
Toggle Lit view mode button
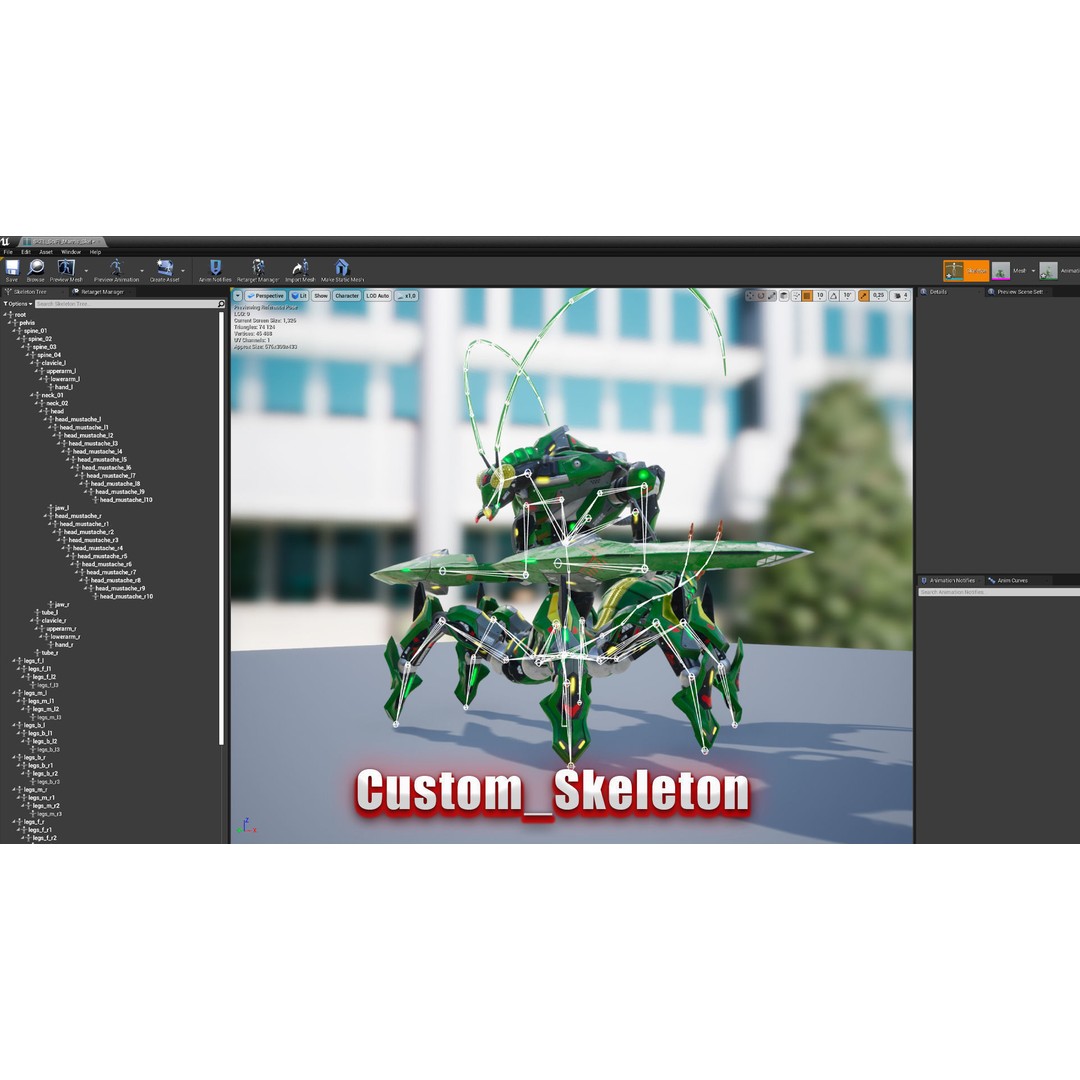click(x=298, y=295)
